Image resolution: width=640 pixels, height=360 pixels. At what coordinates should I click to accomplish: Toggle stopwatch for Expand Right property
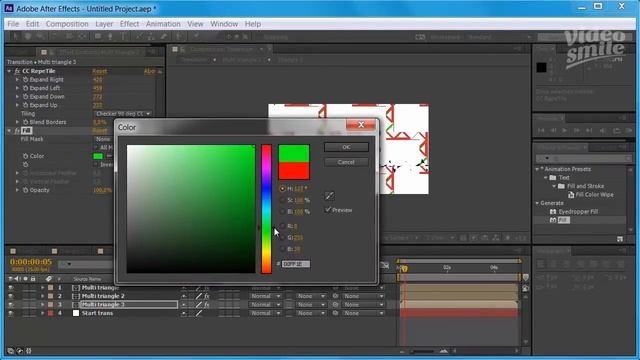click(x=25, y=80)
